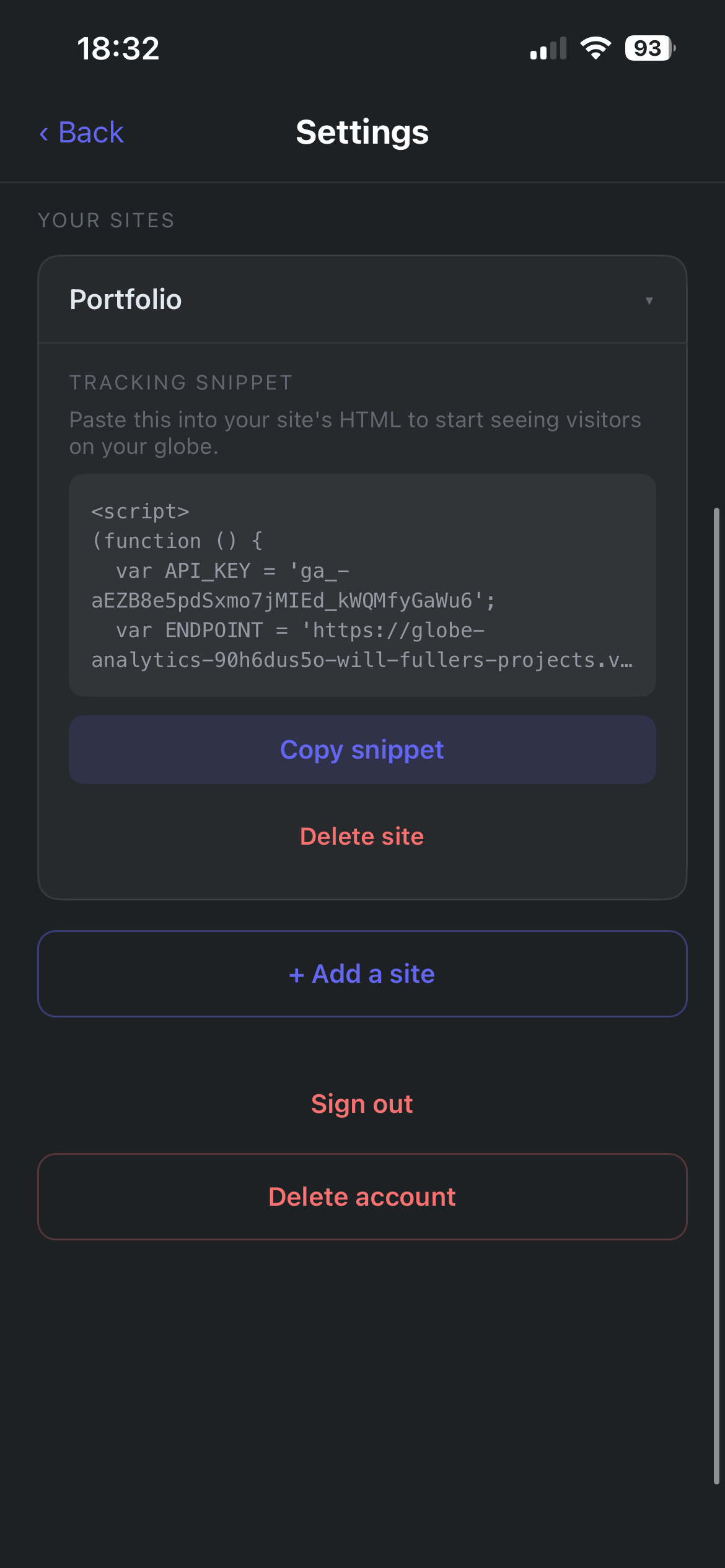Tap the 18:32 clock in status bar

tap(118, 48)
